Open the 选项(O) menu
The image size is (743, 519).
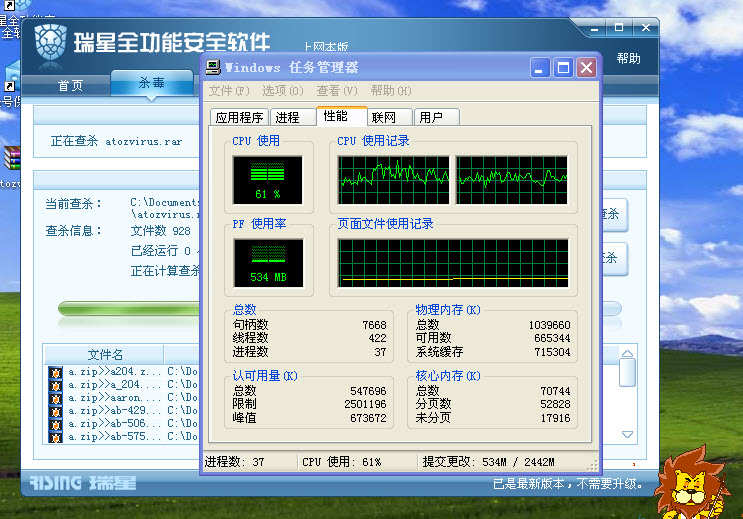(x=283, y=91)
